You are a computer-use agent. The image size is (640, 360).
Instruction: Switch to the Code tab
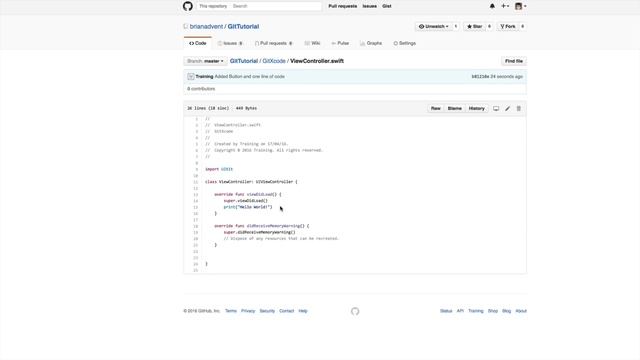198,43
